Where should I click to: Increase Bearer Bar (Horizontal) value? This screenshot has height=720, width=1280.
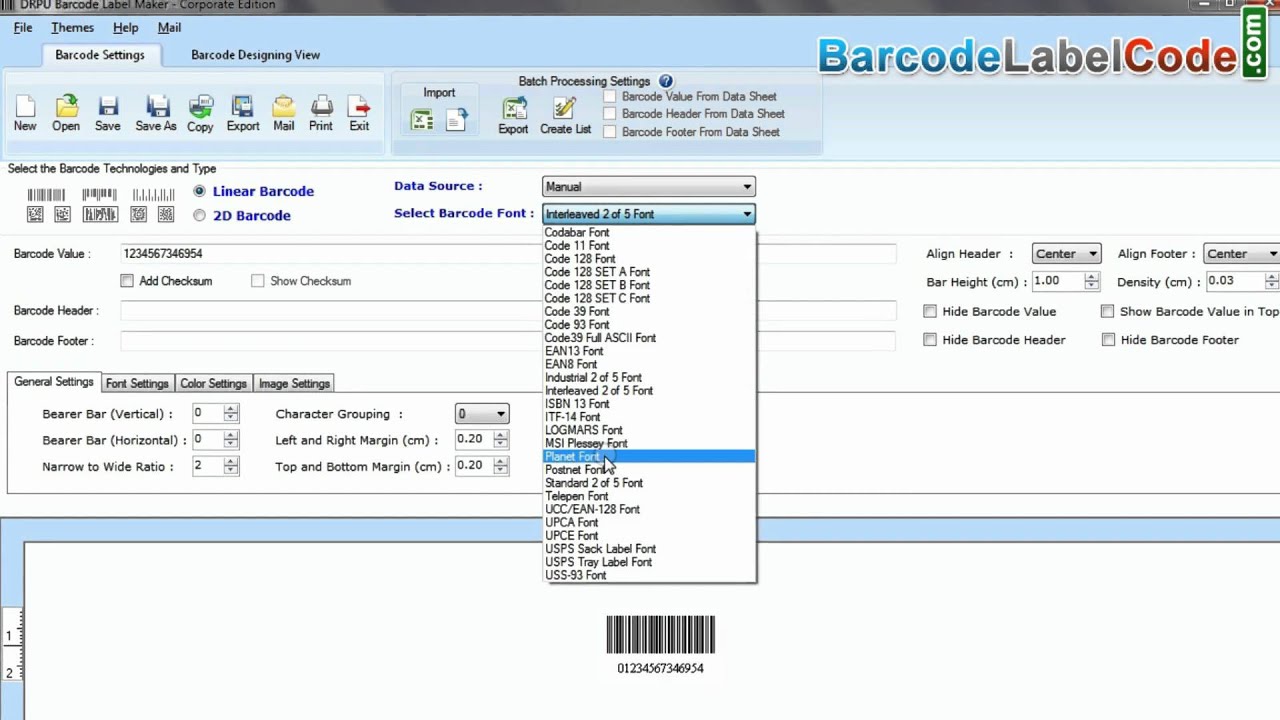[x=231, y=435]
